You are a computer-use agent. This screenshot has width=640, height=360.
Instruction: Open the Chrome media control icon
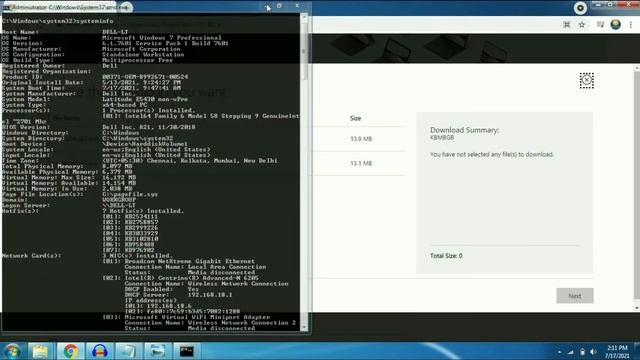pos(600,24)
